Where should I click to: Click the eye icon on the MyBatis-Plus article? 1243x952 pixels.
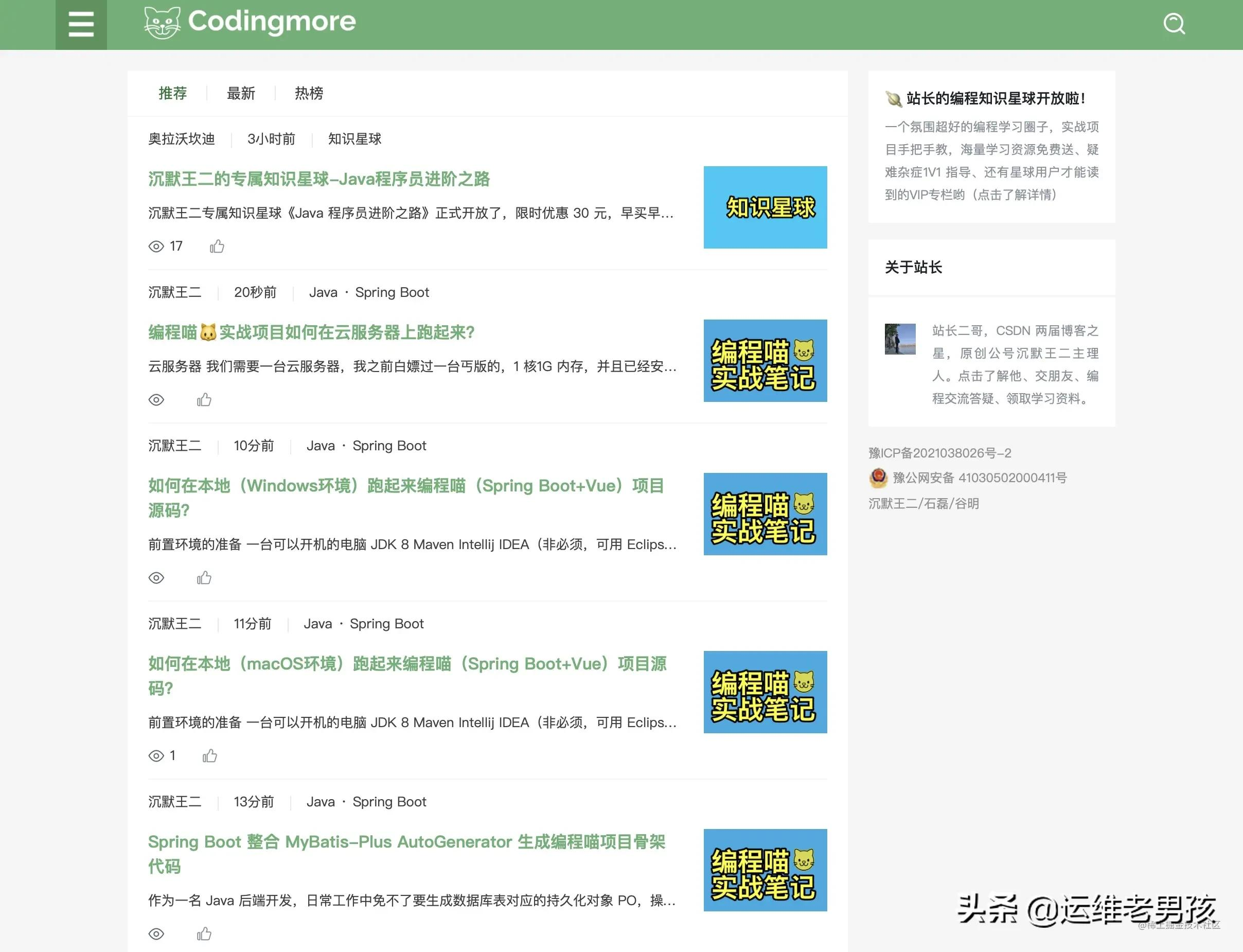[157, 933]
